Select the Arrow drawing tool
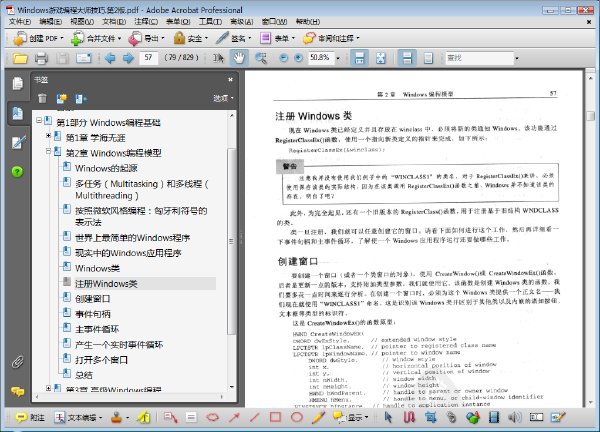The height and width of the screenshot is (432, 600). coord(234,417)
